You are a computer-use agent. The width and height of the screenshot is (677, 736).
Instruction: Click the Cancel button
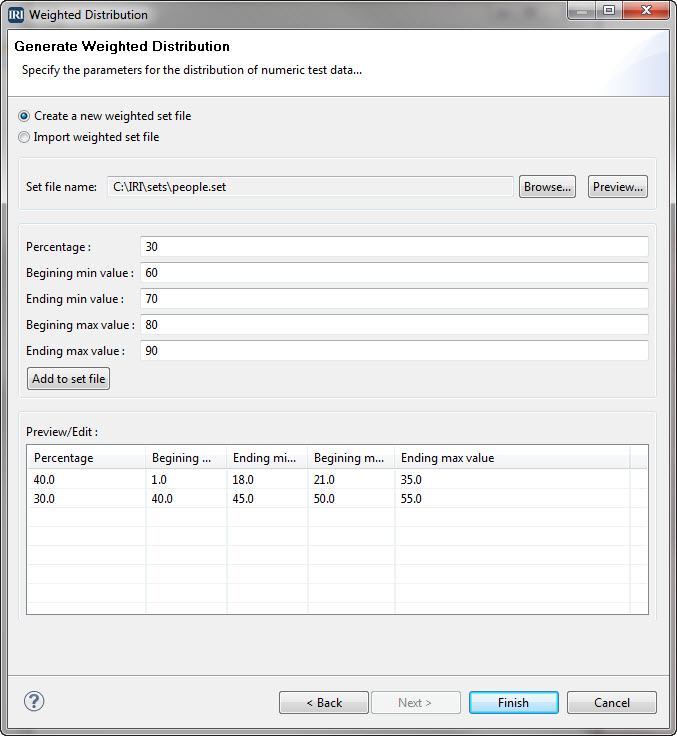611,703
